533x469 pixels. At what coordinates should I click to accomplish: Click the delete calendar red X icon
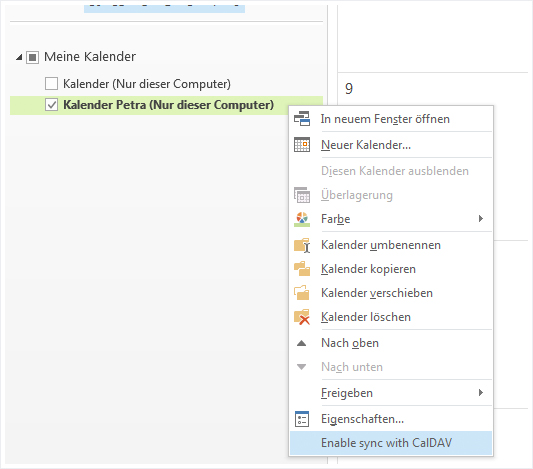[302, 317]
